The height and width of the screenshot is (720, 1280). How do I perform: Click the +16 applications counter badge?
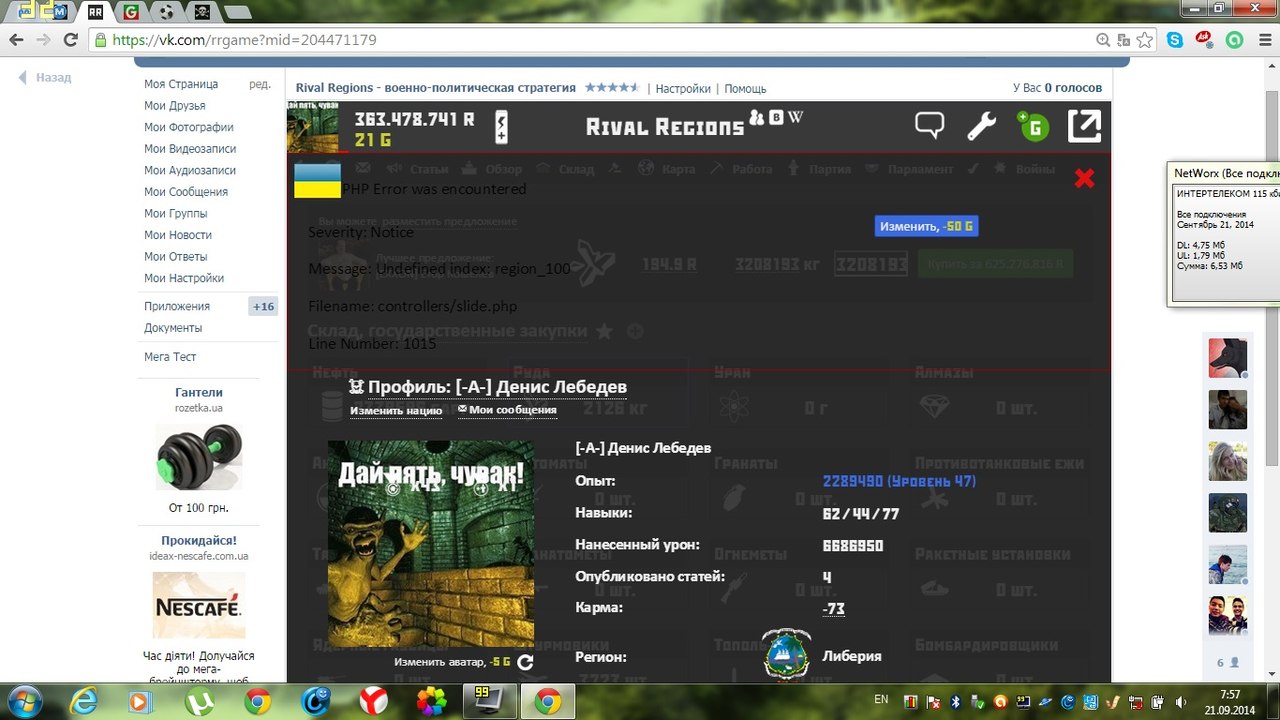click(263, 306)
